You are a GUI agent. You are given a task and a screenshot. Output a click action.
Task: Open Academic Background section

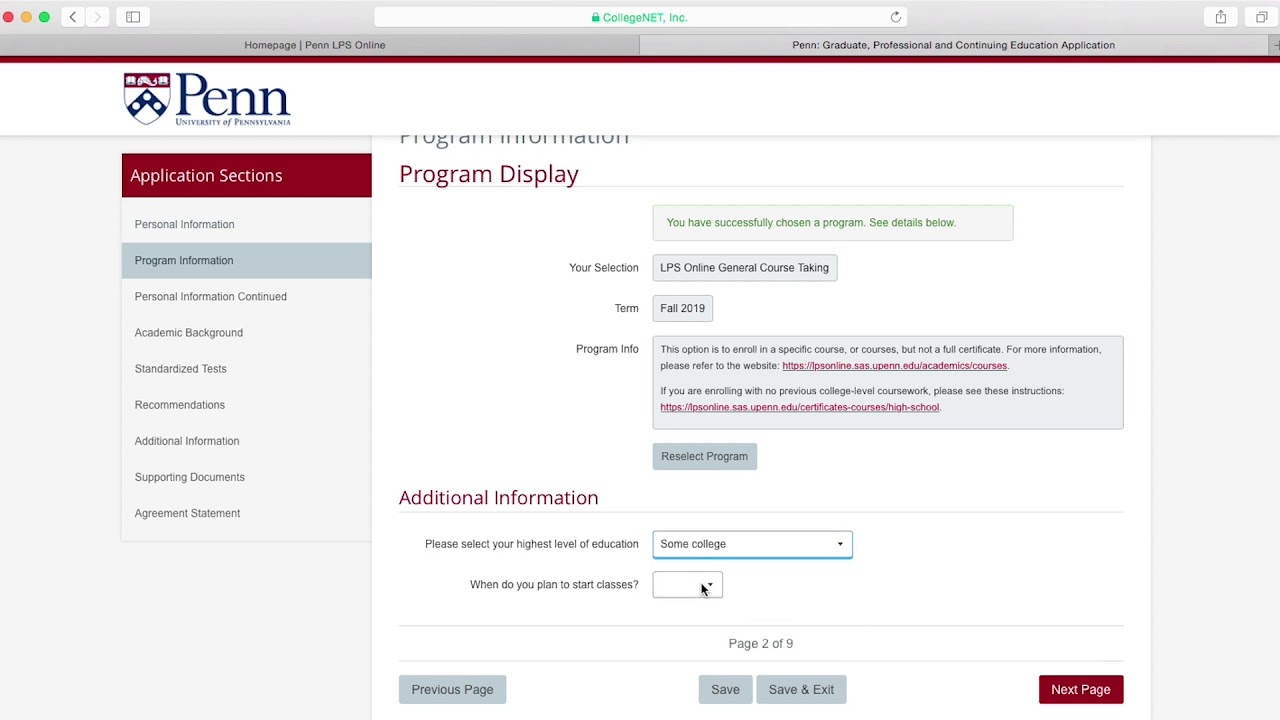pos(247,332)
